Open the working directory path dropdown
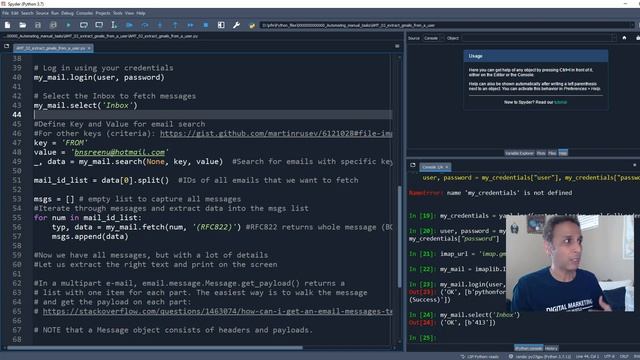The image size is (640, 360). pos(632,25)
